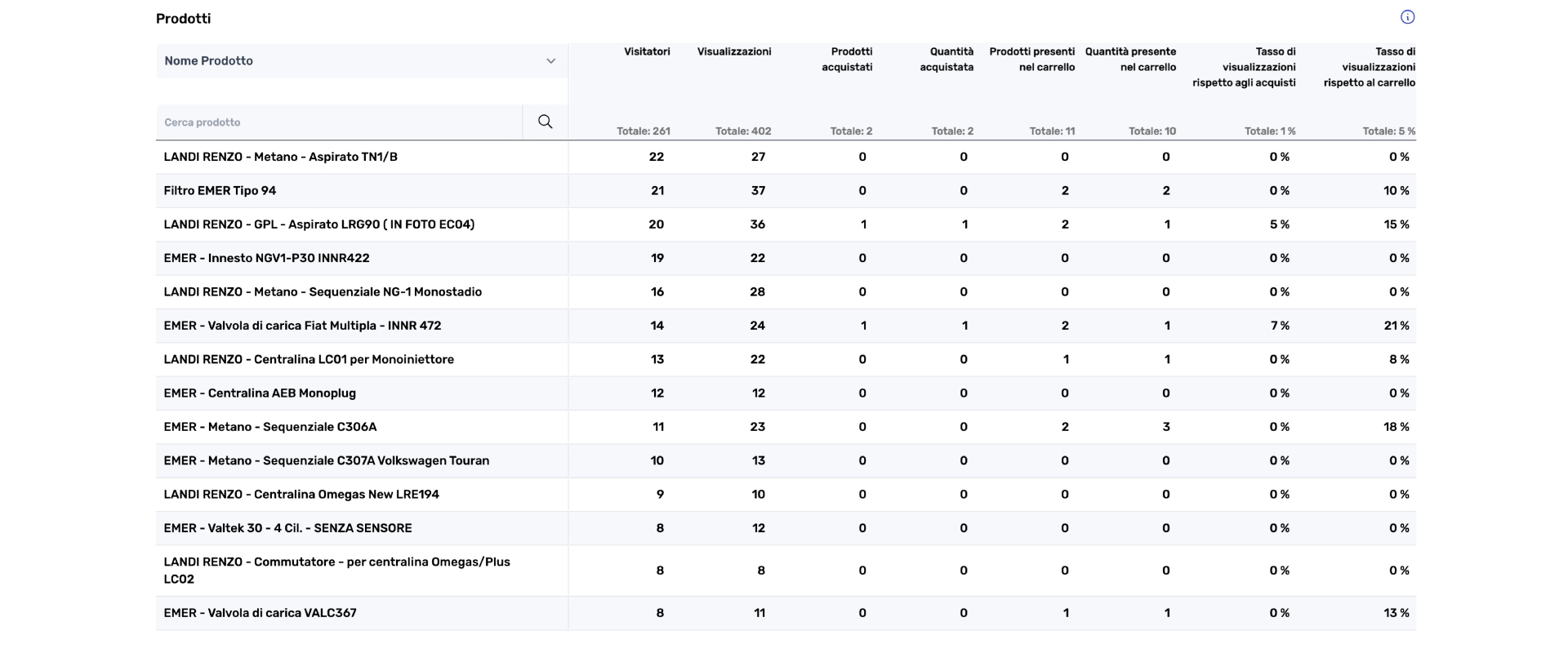This screenshot has height=653, width=1568.
Task: Click the Prodotti acquistati column header
Action: pos(847,60)
